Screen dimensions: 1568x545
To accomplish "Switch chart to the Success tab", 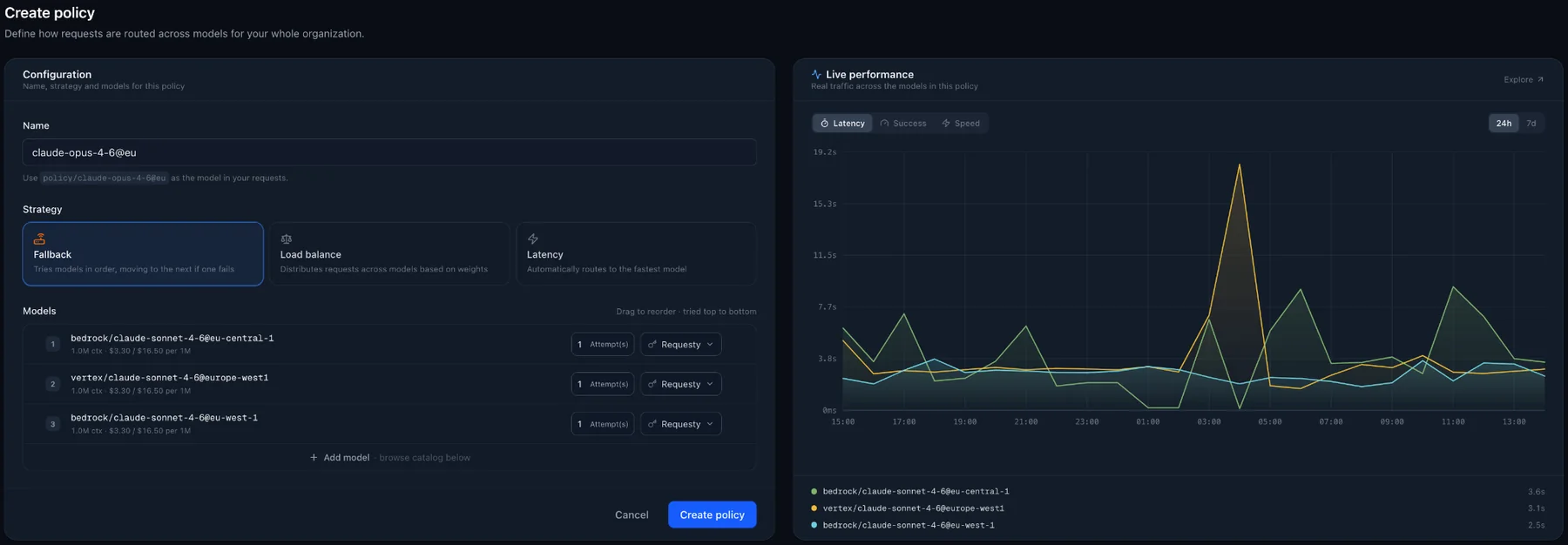I will pyautogui.click(x=903, y=124).
